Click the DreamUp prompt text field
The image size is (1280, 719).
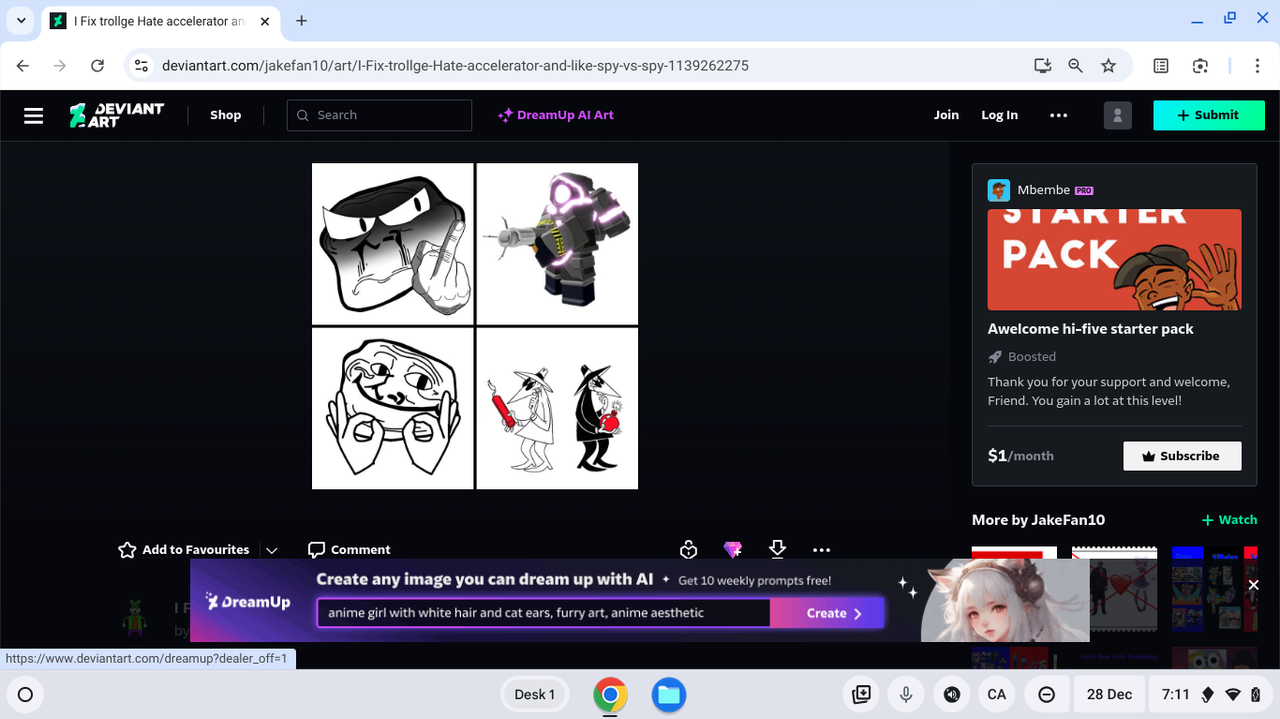click(x=544, y=613)
